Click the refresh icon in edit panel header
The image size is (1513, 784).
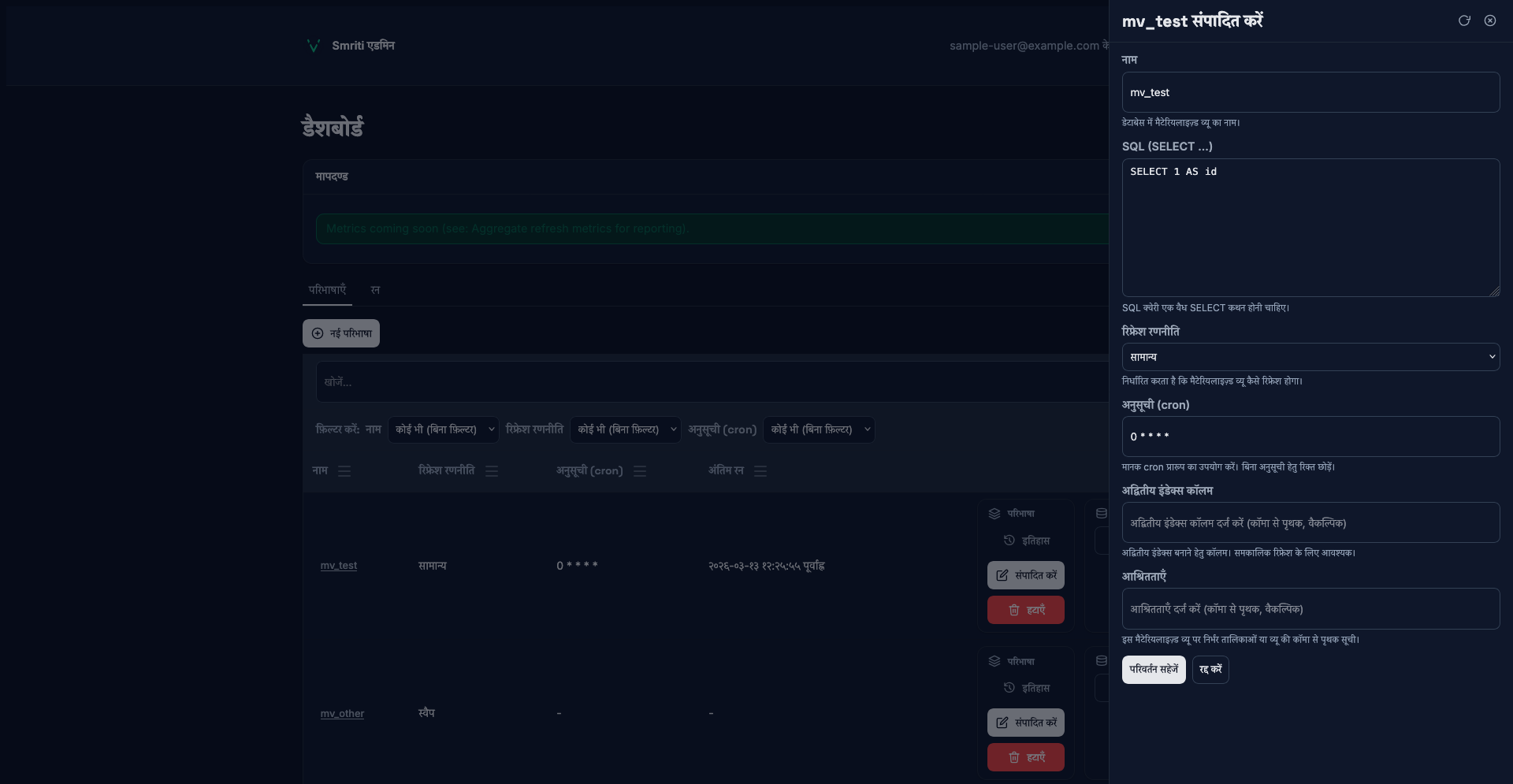1464,20
